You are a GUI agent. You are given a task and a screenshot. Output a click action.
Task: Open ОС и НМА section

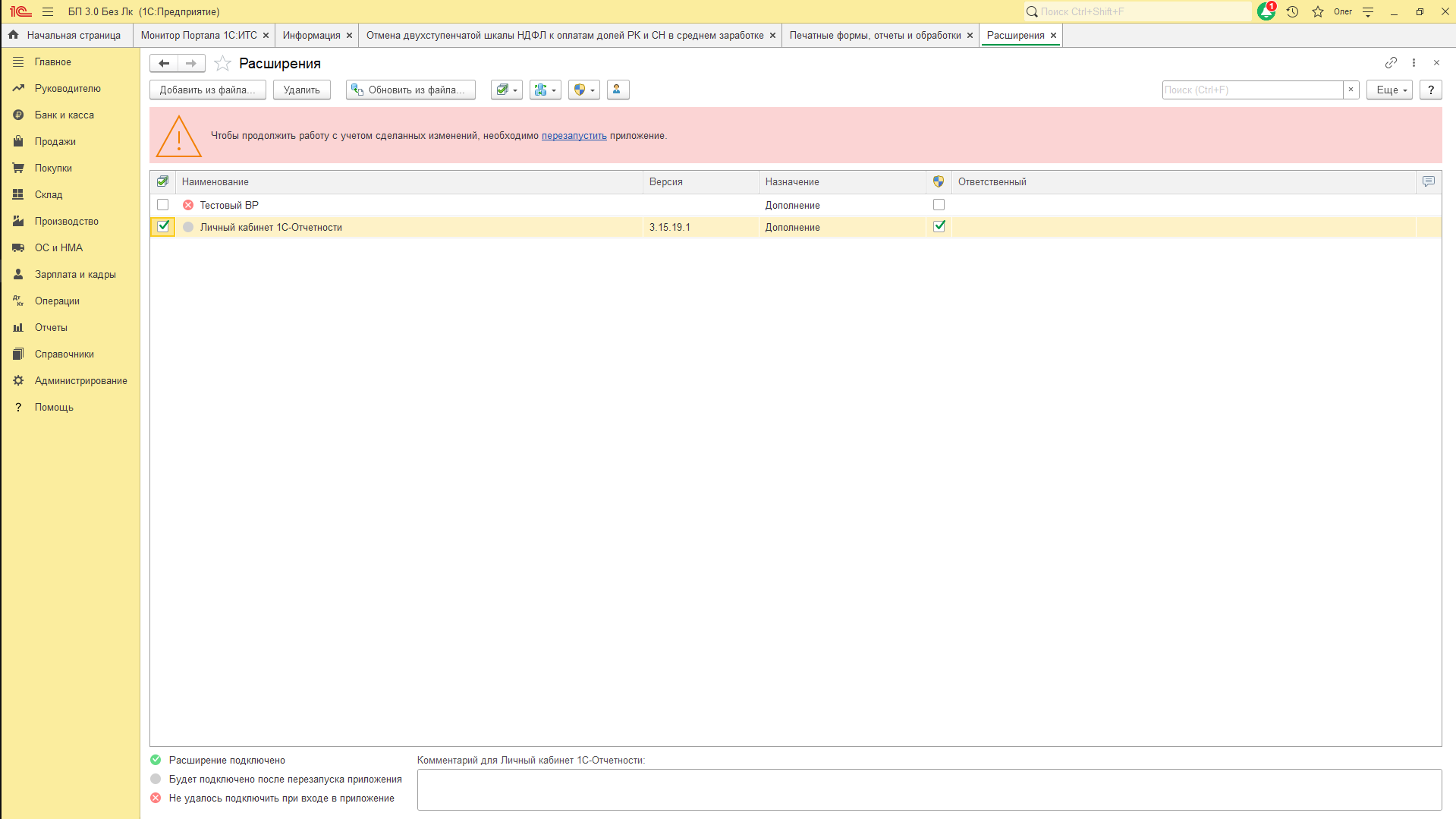[x=70, y=248]
